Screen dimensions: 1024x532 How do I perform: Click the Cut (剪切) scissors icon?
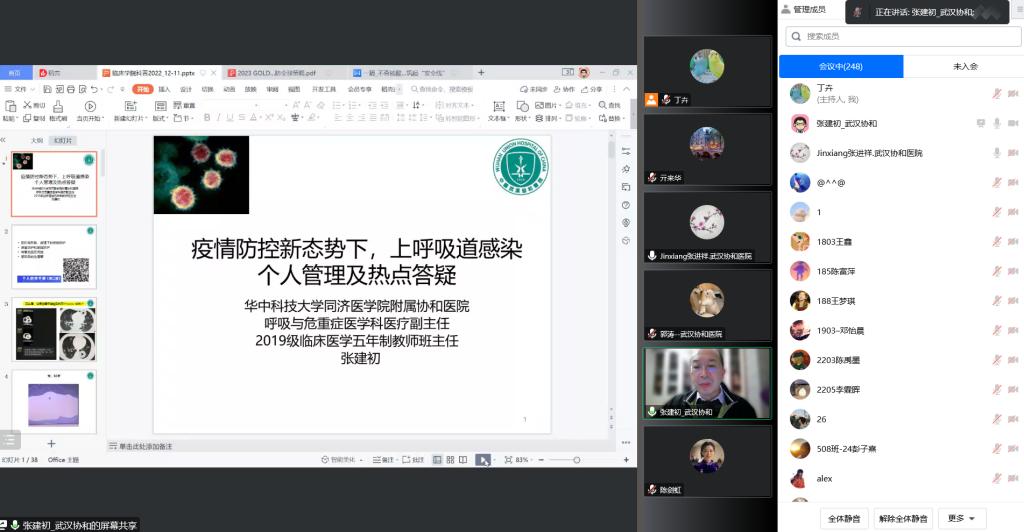click(27, 104)
